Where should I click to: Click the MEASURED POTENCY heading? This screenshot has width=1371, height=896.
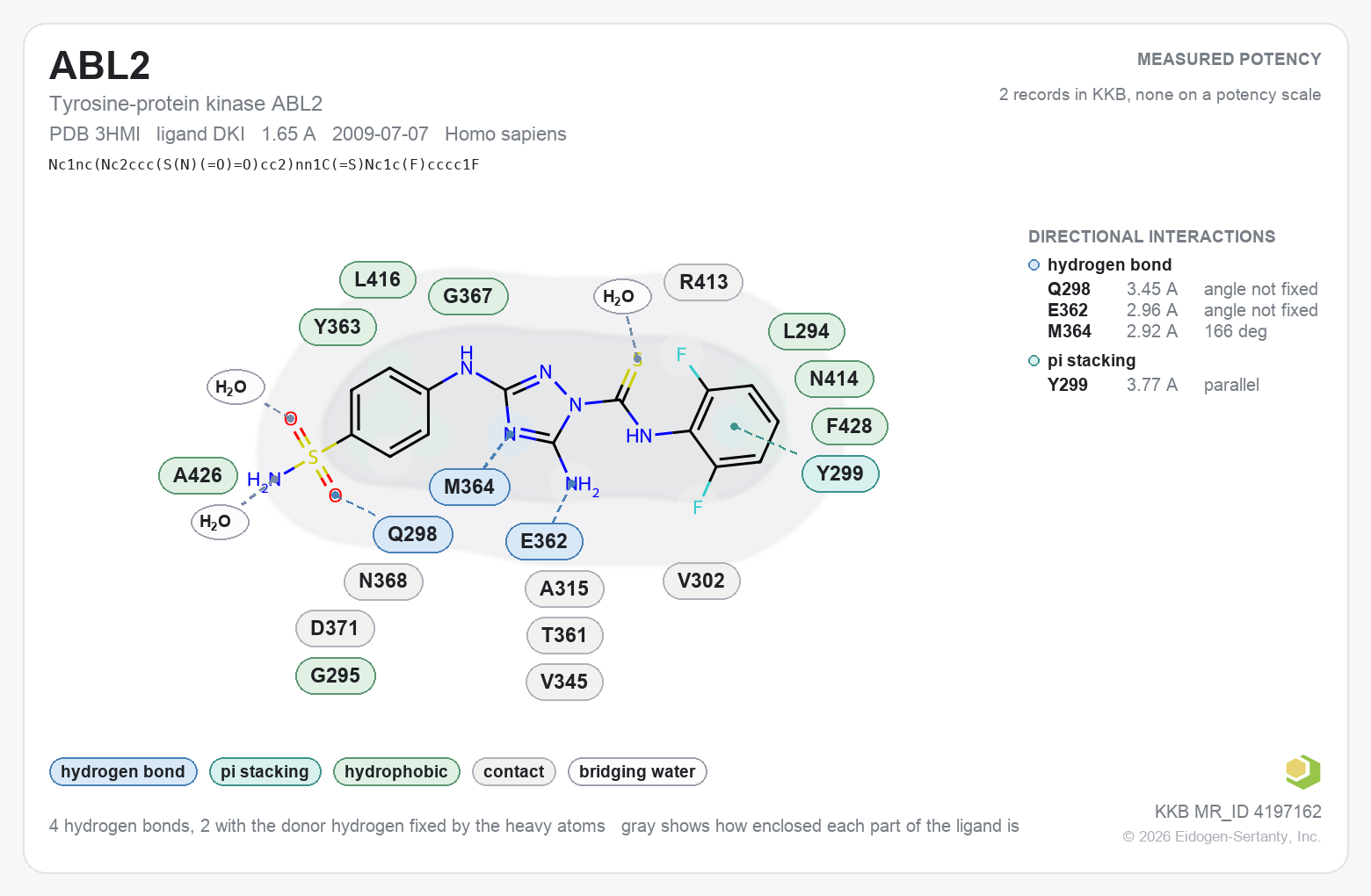pyautogui.click(x=1229, y=60)
